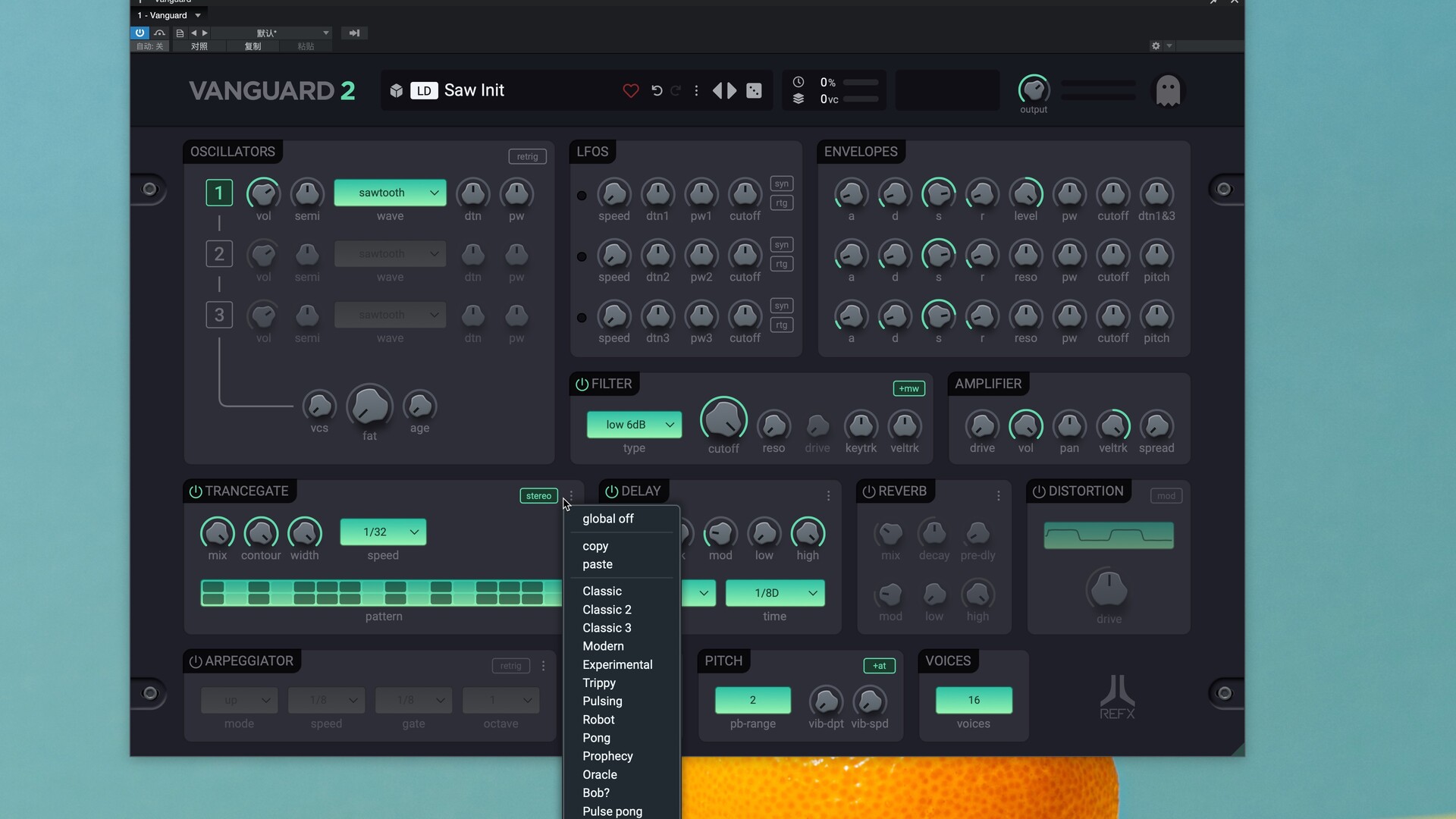Click the Pitch +at button
Viewport: 1456px width, 819px height.
click(879, 666)
